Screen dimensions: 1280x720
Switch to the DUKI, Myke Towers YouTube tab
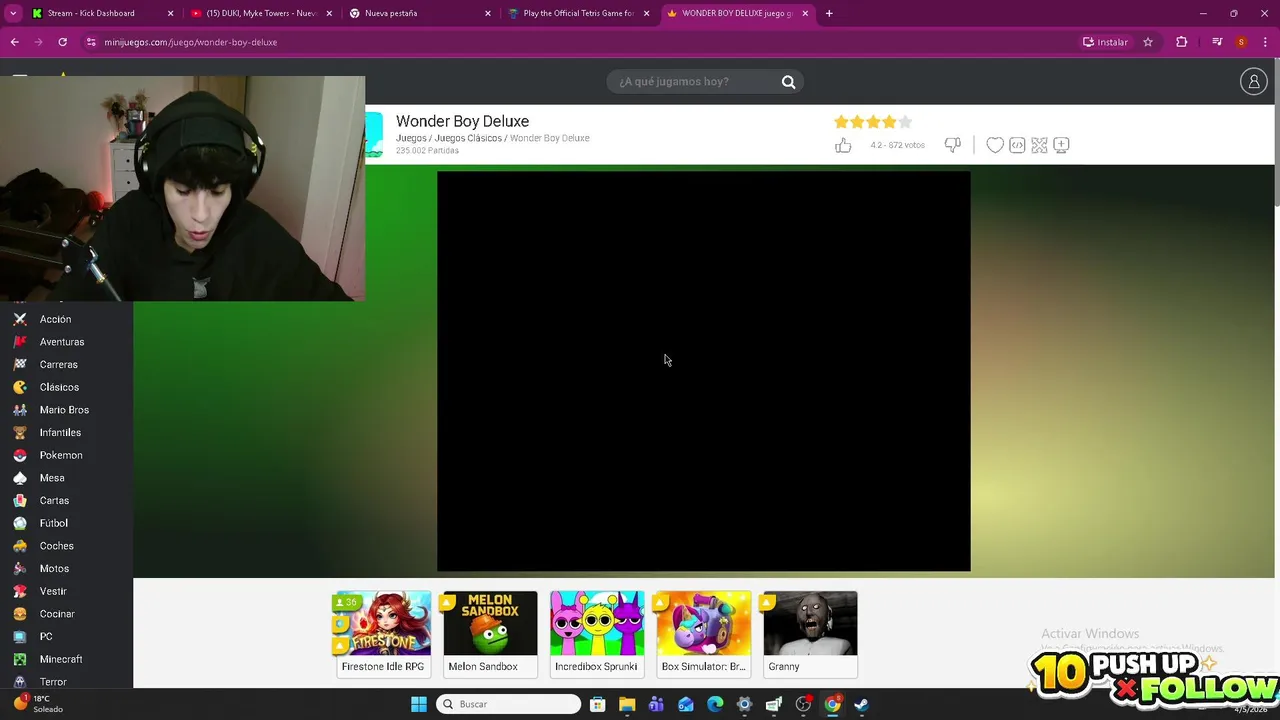[x=260, y=13]
